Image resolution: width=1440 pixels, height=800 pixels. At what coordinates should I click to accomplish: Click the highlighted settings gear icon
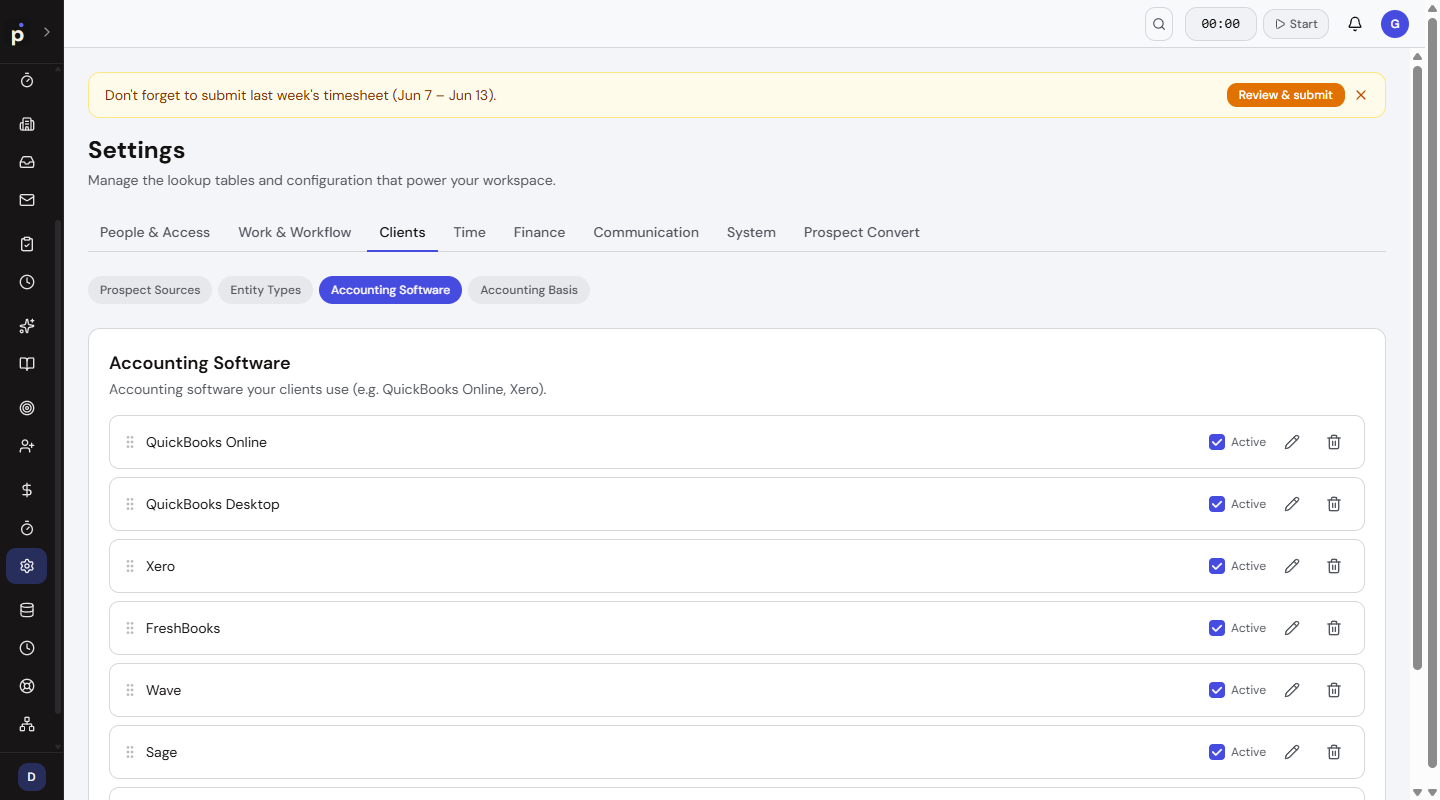click(x=27, y=566)
